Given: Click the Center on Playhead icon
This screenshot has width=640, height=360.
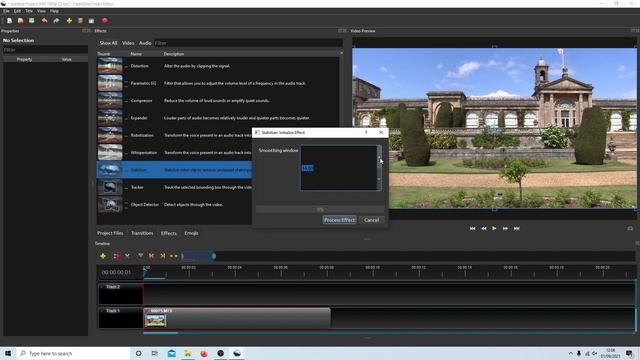Looking at the screenshot, I should (x=173, y=256).
